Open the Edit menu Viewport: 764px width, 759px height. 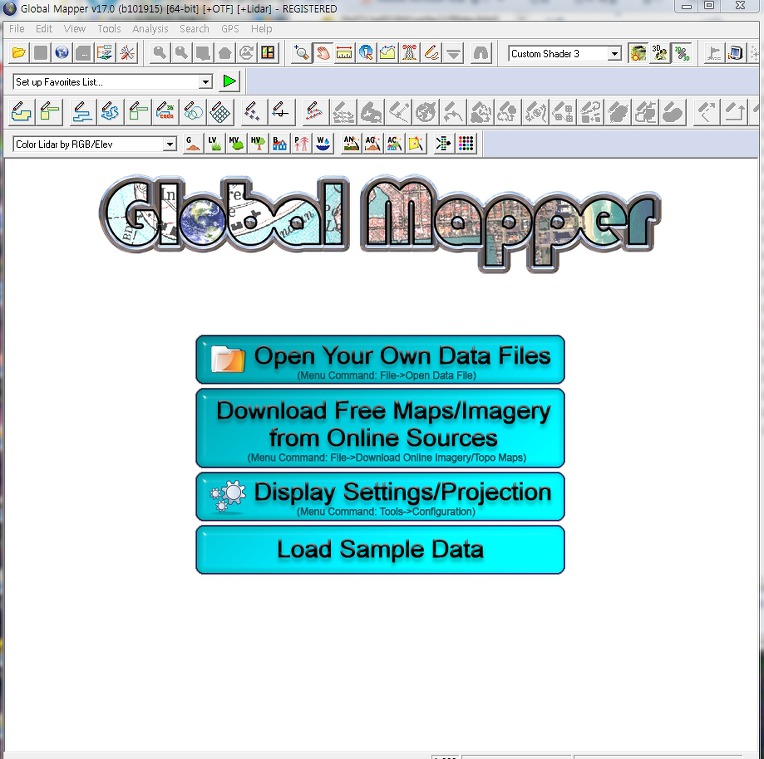[x=44, y=29]
